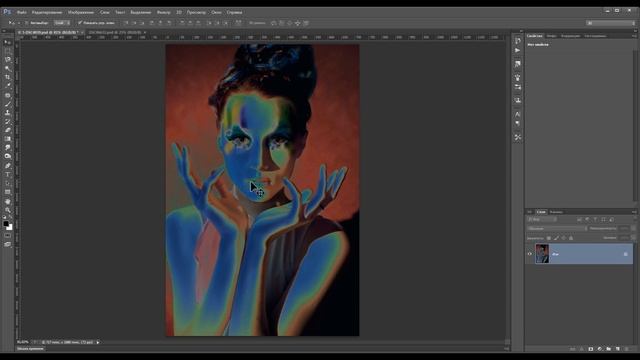Open the layer blending mode dropdown
The height and width of the screenshot is (360, 640).
click(x=557, y=229)
